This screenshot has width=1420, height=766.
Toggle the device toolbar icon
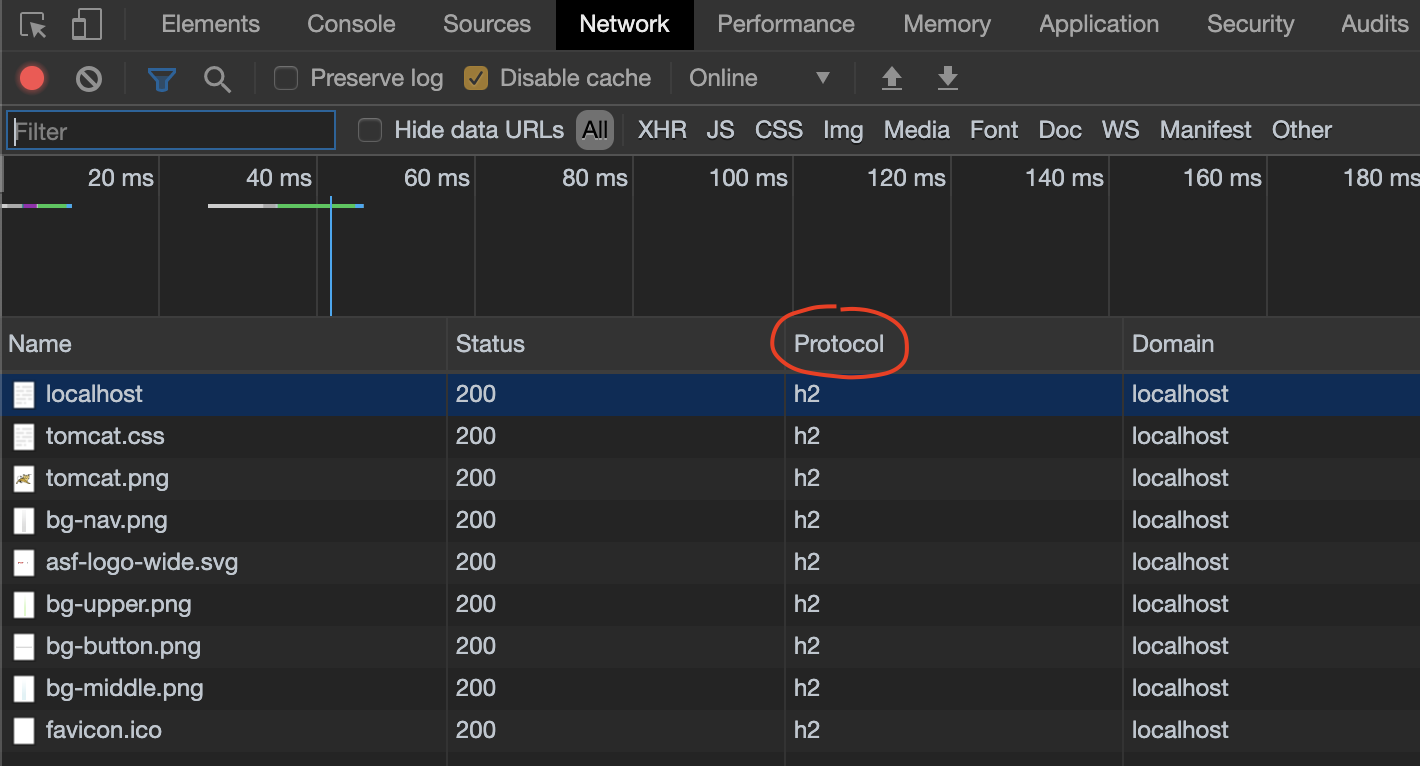point(87,24)
